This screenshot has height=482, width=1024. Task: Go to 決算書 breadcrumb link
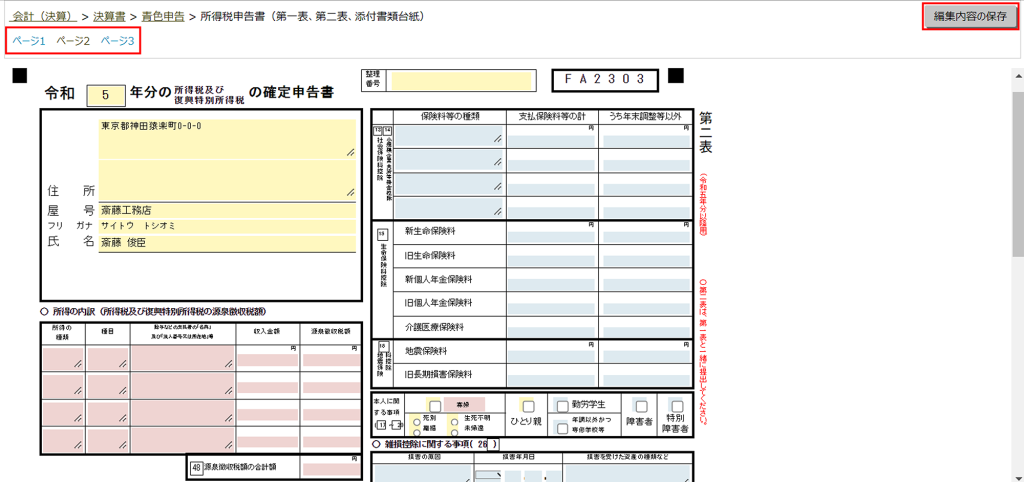pyautogui.click(x=110, y=16)
